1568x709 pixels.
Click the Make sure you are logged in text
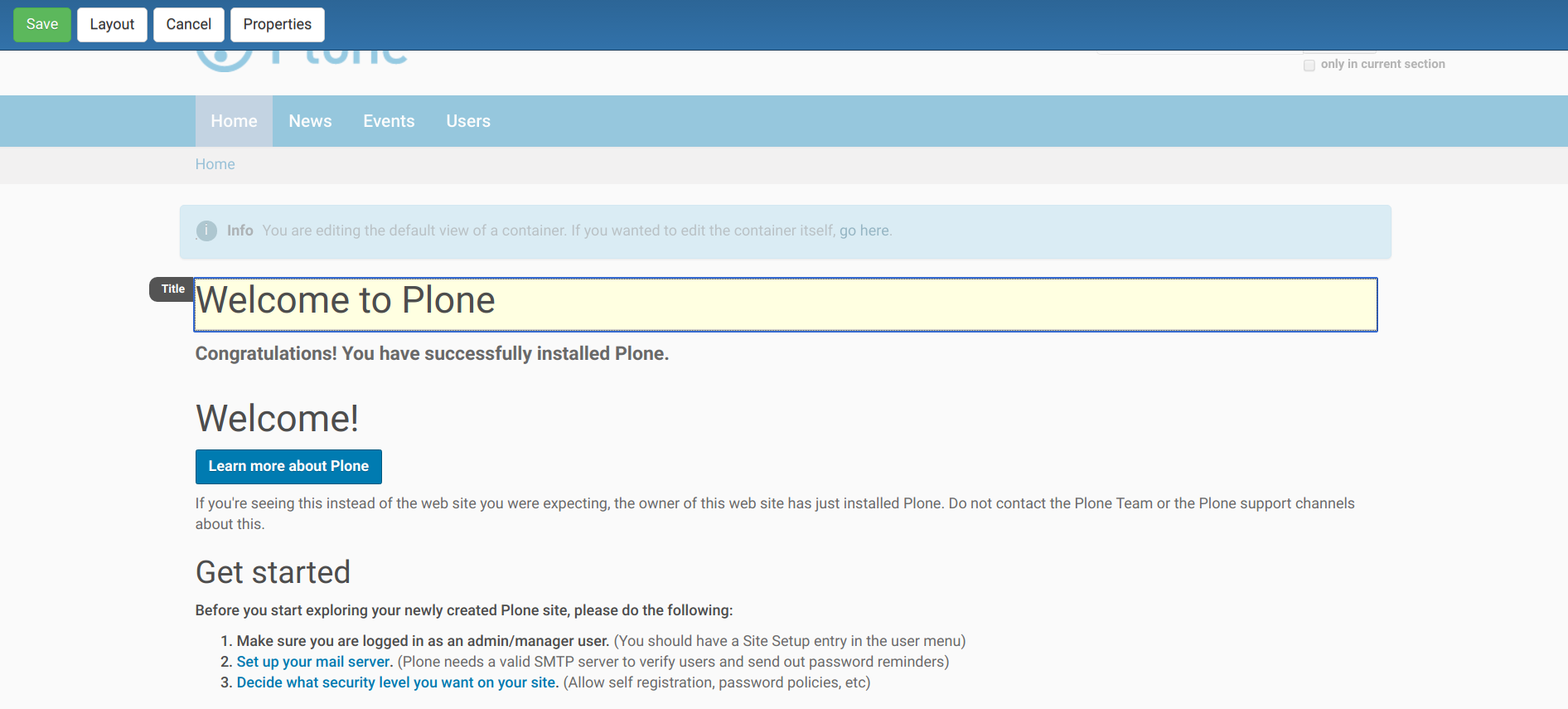(423, 641)
